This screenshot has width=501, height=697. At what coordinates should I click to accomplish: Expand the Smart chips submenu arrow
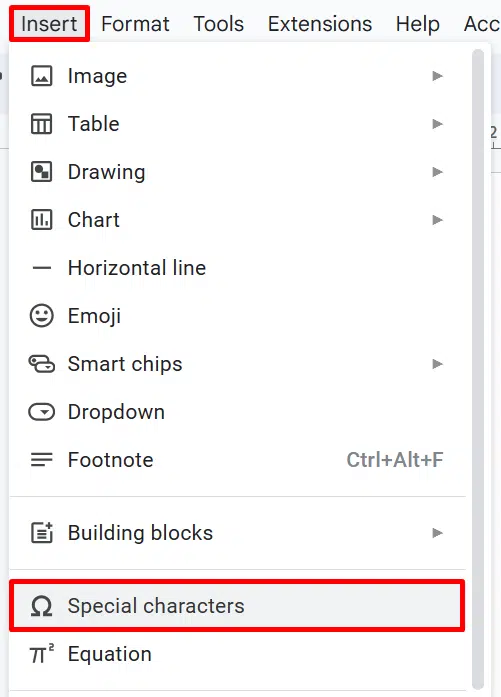point(437,364)
